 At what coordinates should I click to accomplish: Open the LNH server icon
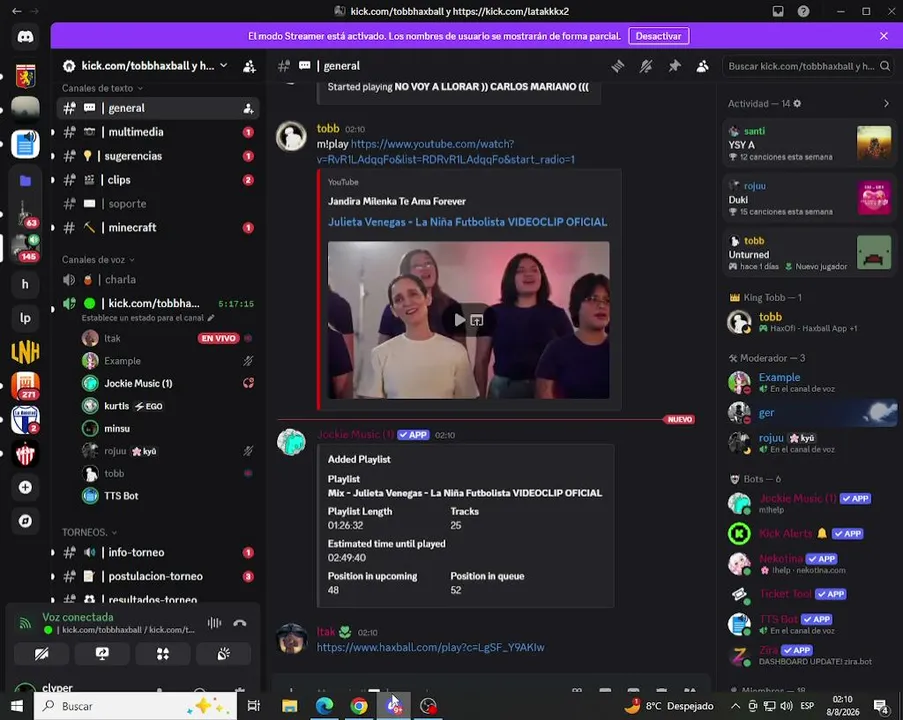coord(25,352)
